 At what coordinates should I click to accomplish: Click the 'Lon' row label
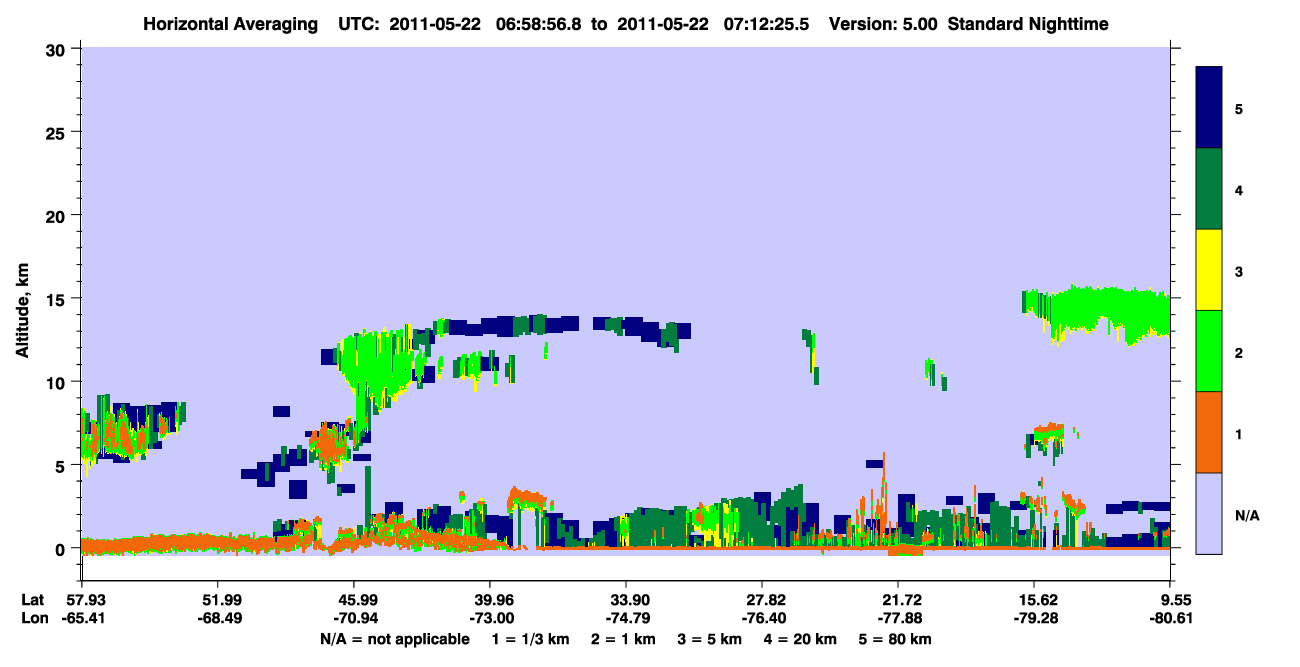(33, 618)
